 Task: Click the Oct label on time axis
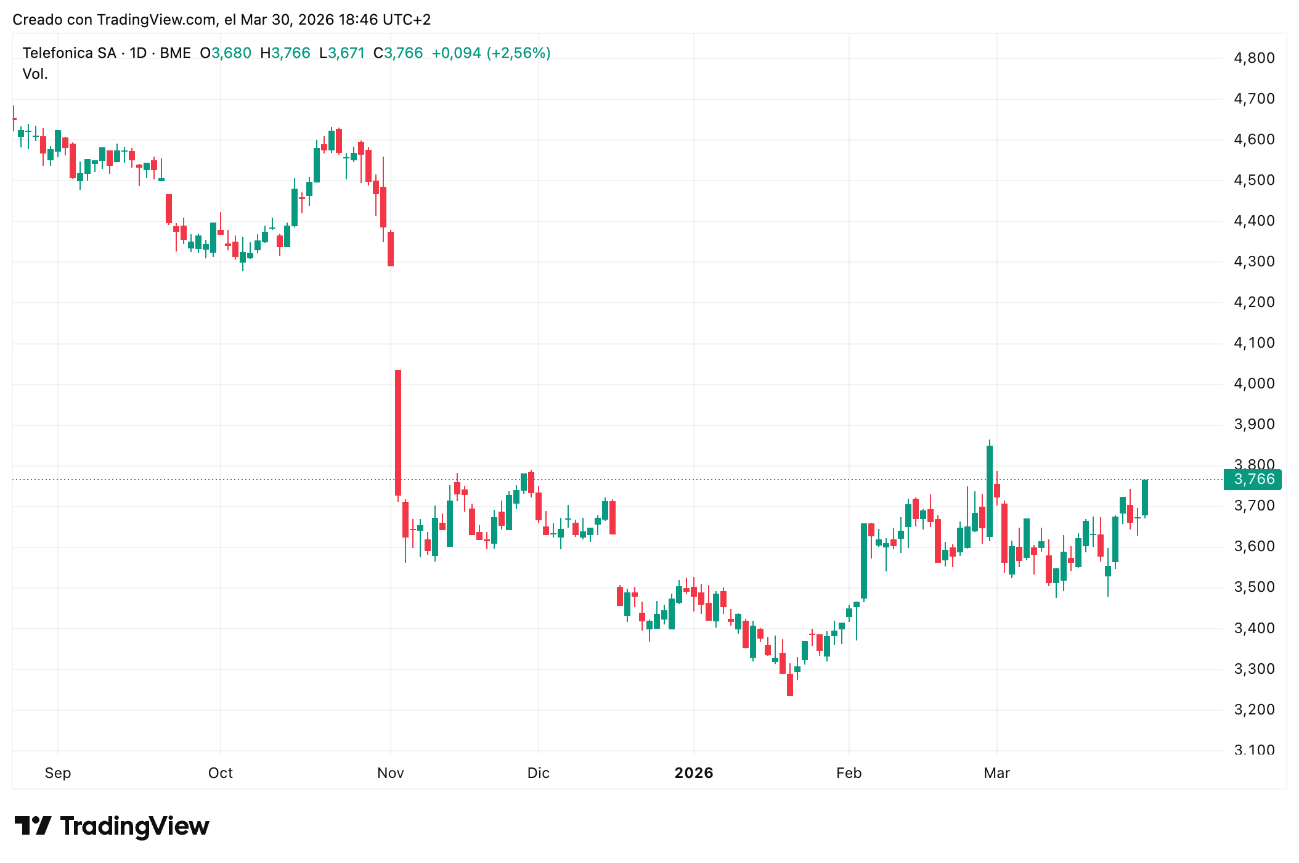click(220, 773)
